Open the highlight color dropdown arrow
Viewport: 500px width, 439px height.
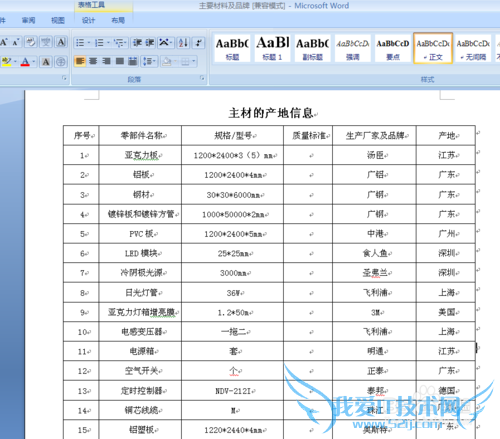(x=15, y=62)
